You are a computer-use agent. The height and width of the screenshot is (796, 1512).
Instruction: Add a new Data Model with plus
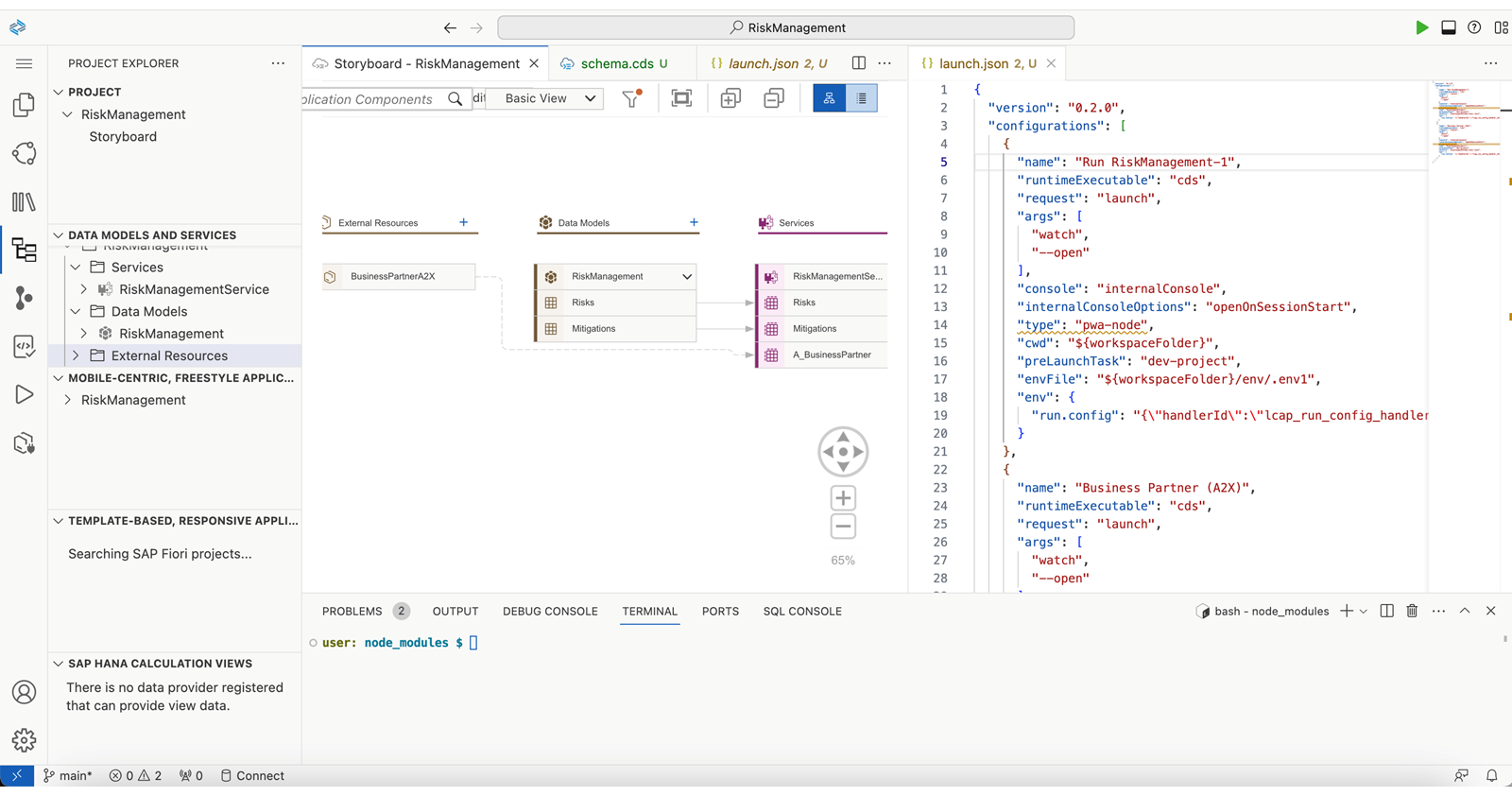click(x=694, y=222)
